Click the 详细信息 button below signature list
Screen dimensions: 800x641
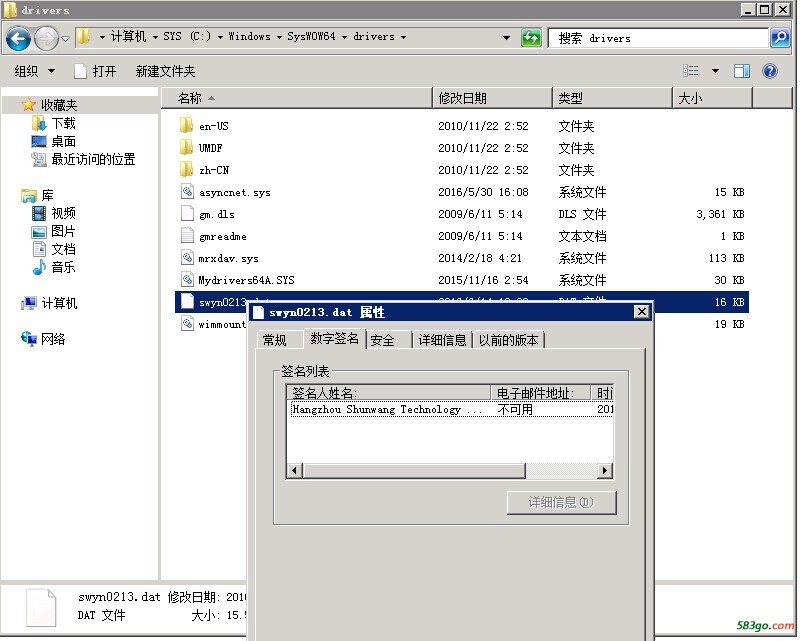[x=560, y=502]
